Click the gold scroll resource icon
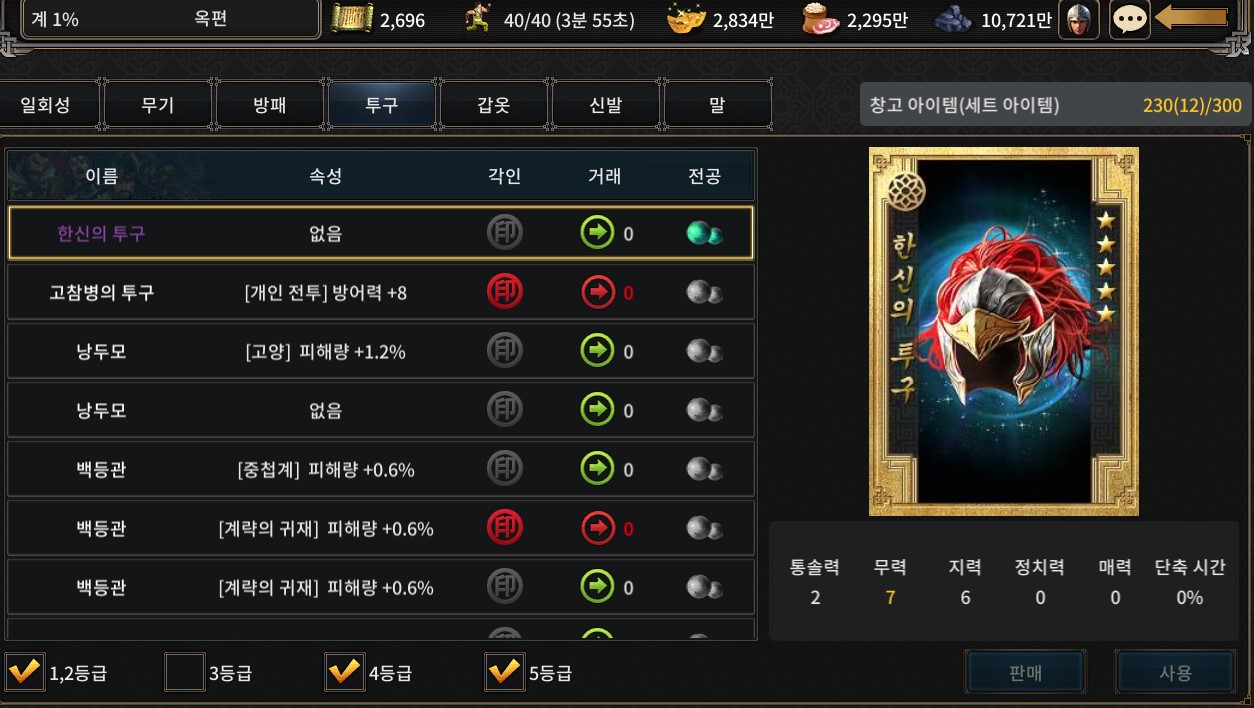This screenshot has height=708, width=1254. (x=352, y=19)
